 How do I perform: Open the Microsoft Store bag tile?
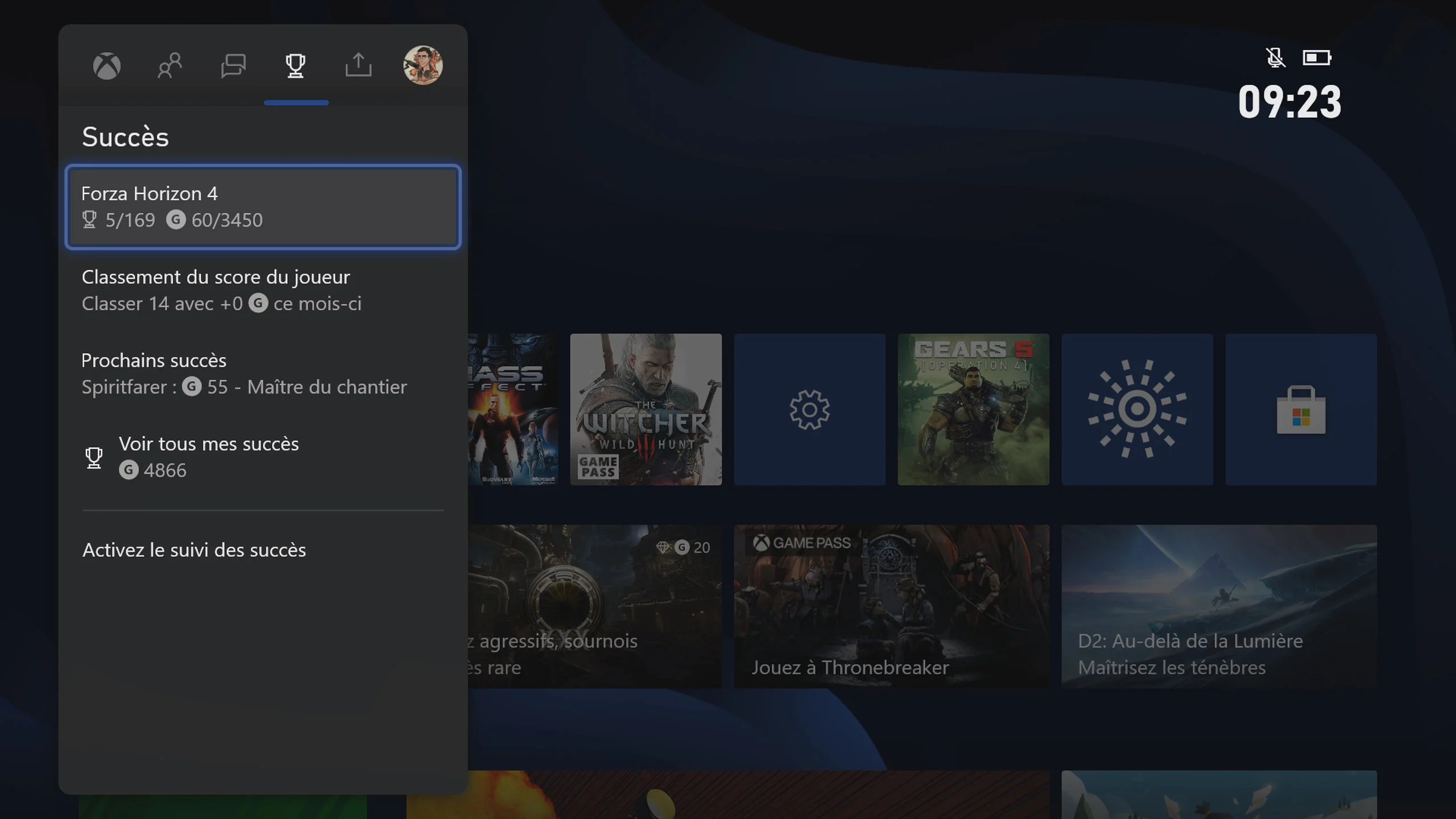(x=1301, y=409)
